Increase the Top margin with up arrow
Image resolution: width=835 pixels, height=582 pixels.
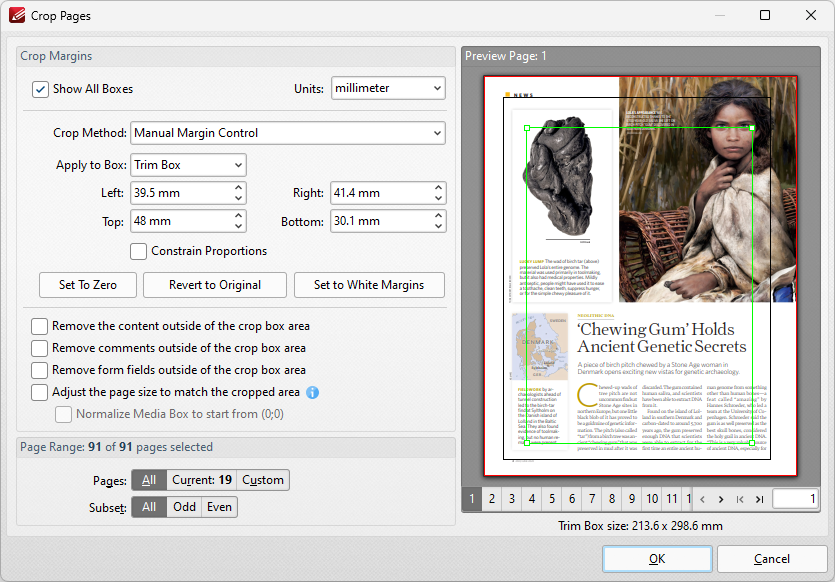tap(239, 216)
